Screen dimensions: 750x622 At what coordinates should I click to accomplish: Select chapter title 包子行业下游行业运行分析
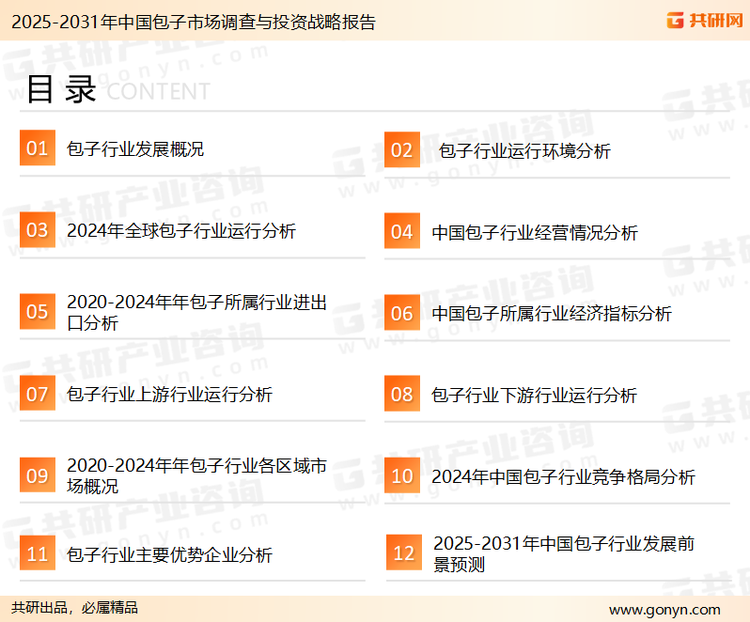coord(534,396)
